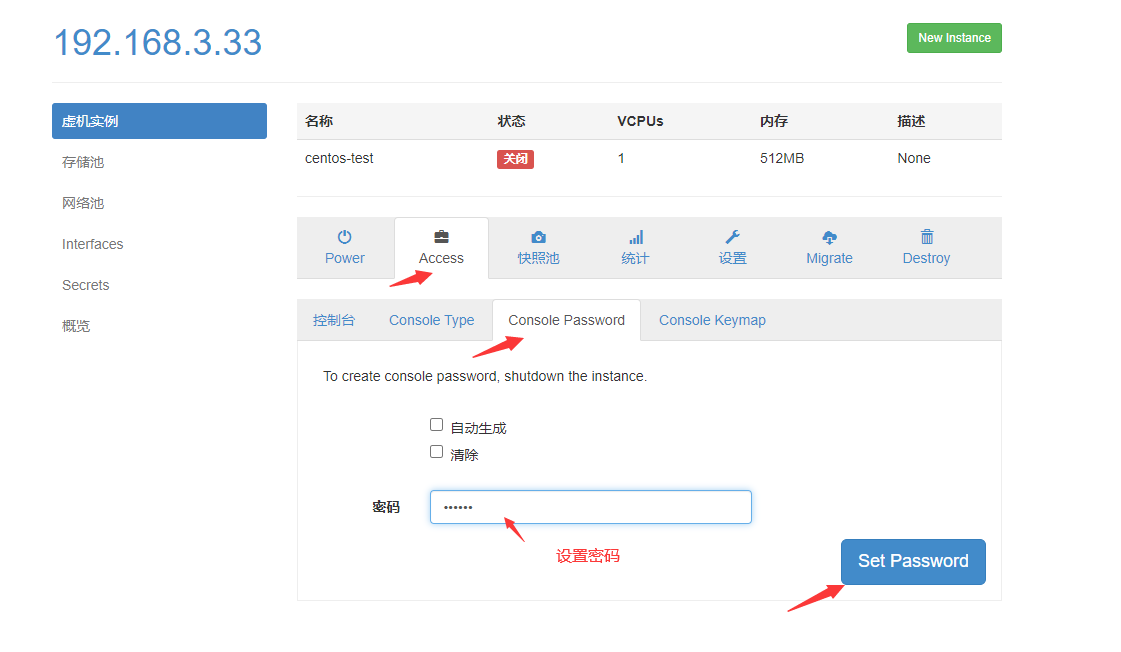Enable the 自动生成 checkbox

pos(436,425)
